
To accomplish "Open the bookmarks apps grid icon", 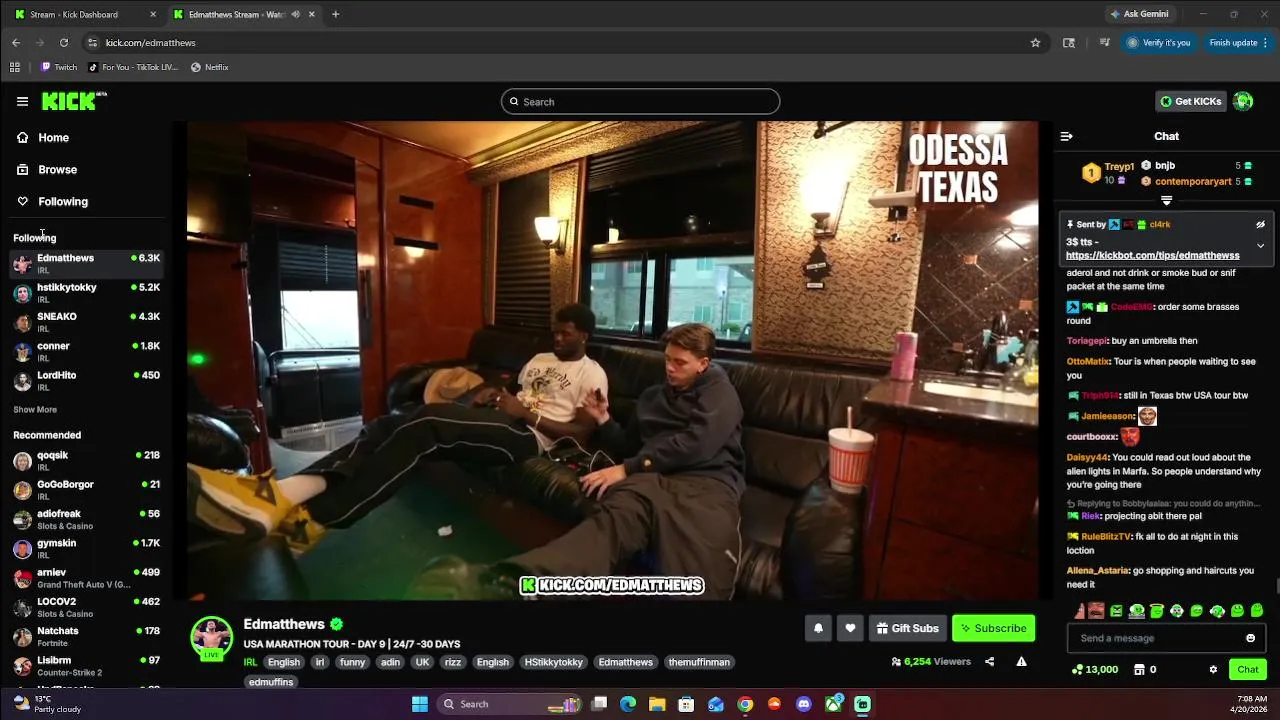I will [15, 67].
